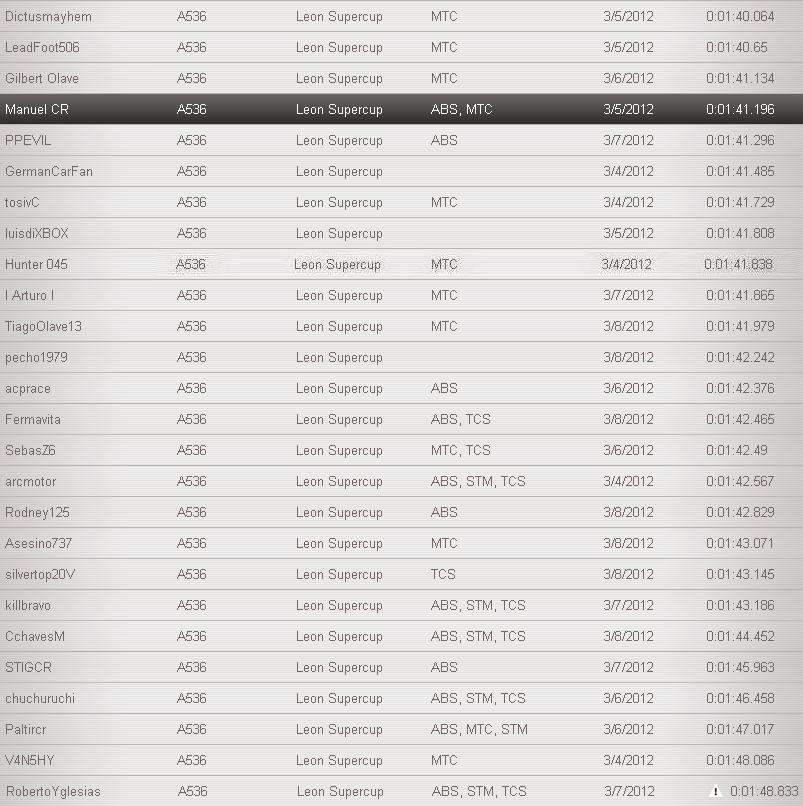Click TiagoOlave13's lap time 0:01:41.979
Image resolution: width=803 pixels, height=806 pixels.
click(739, 326)
